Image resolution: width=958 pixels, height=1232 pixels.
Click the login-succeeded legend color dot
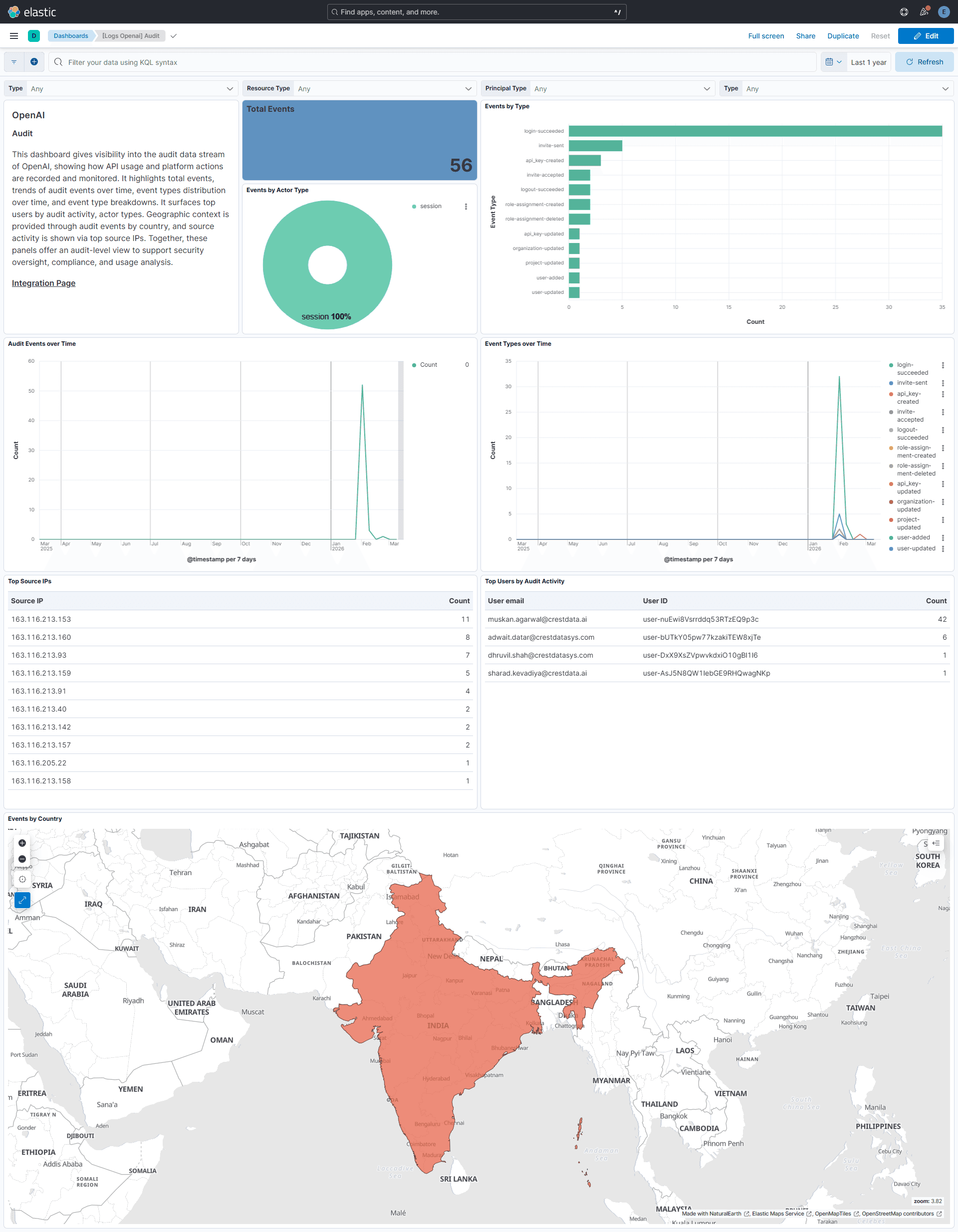(891, 366)
